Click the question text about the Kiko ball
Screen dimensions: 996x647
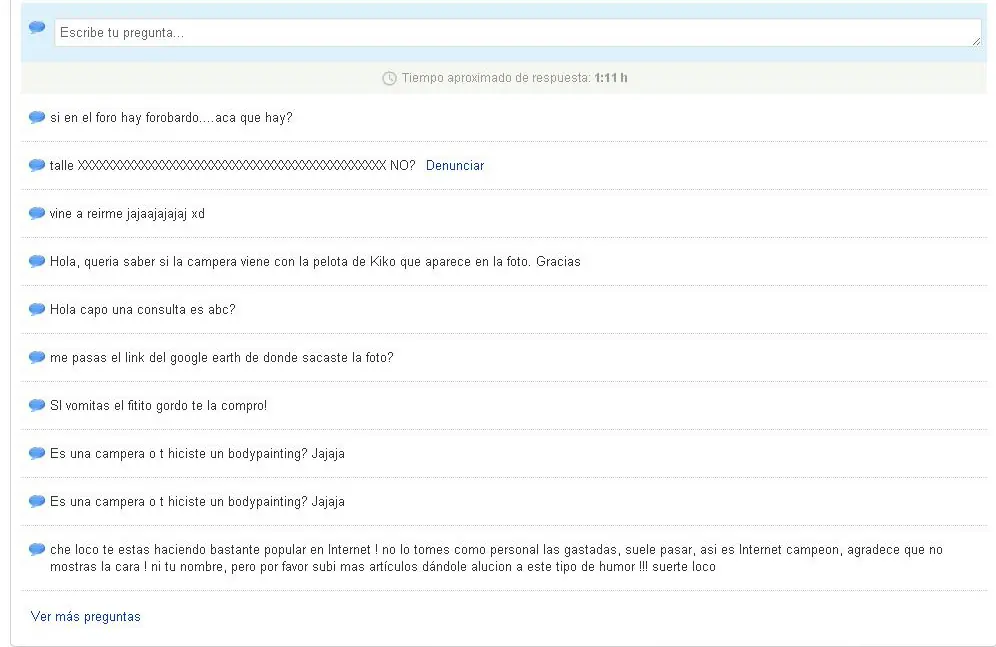click(x=315, y=262)
